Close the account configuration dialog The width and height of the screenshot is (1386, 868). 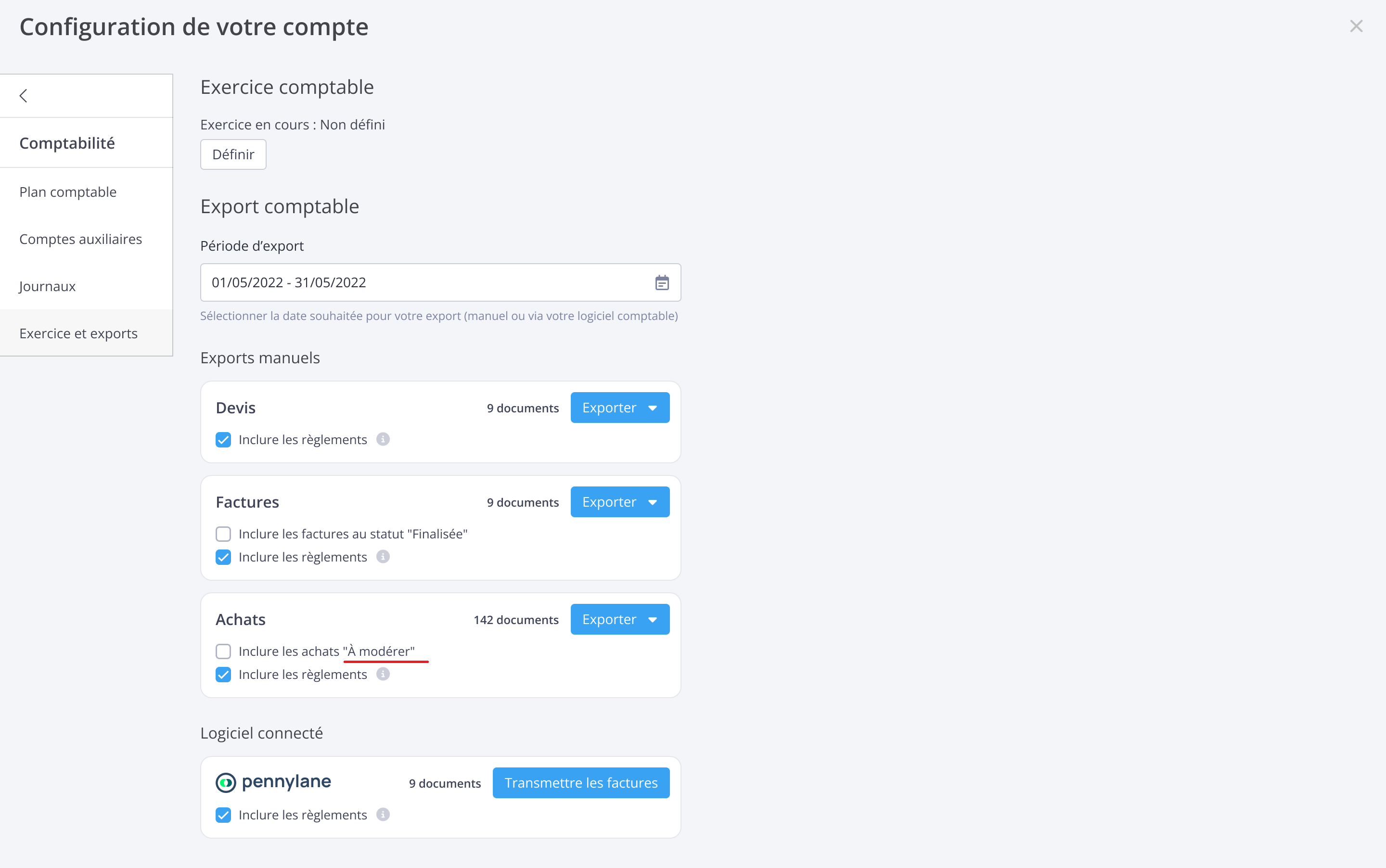click(x=1356, y=26)
